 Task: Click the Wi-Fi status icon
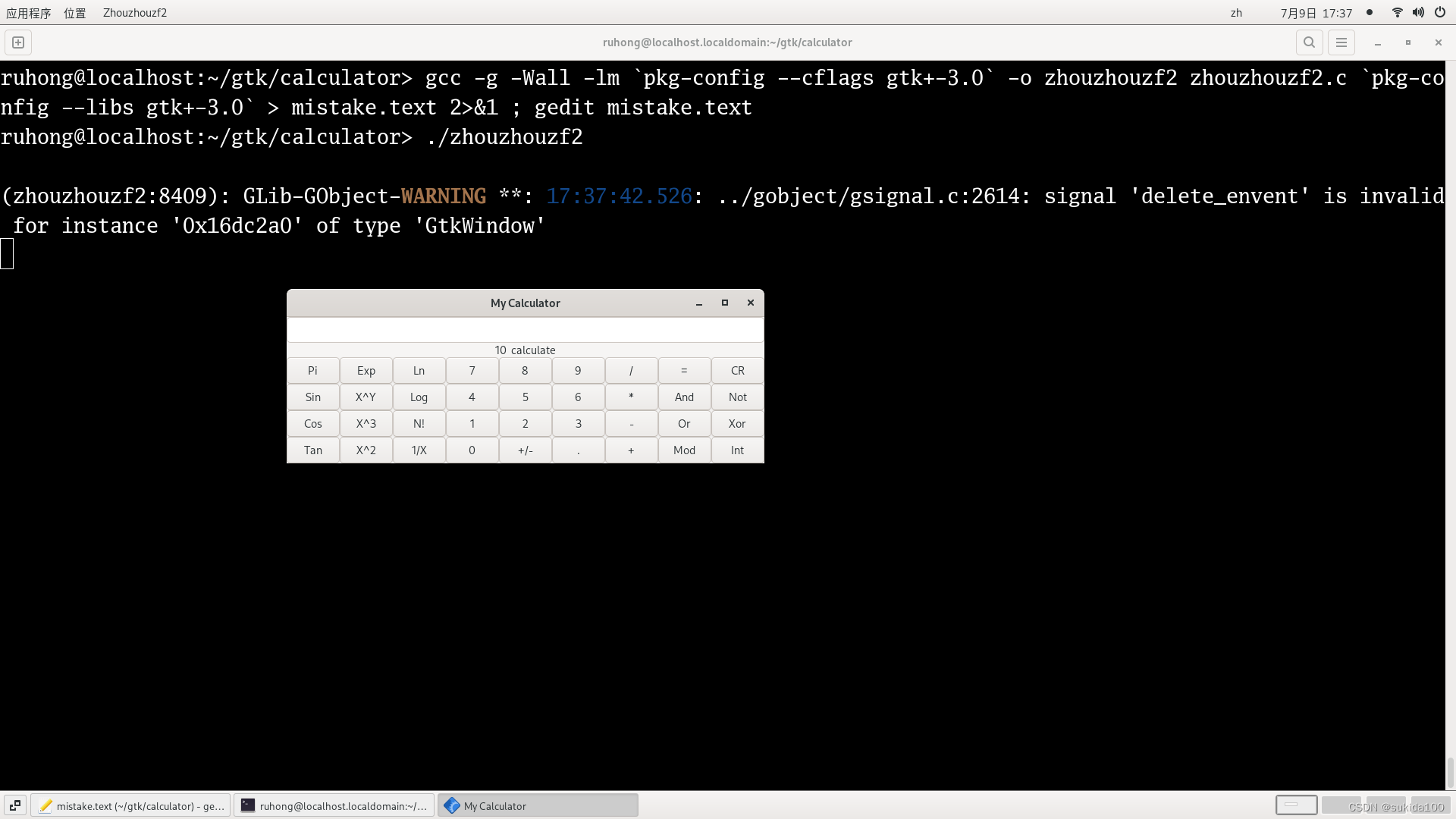1397,12
